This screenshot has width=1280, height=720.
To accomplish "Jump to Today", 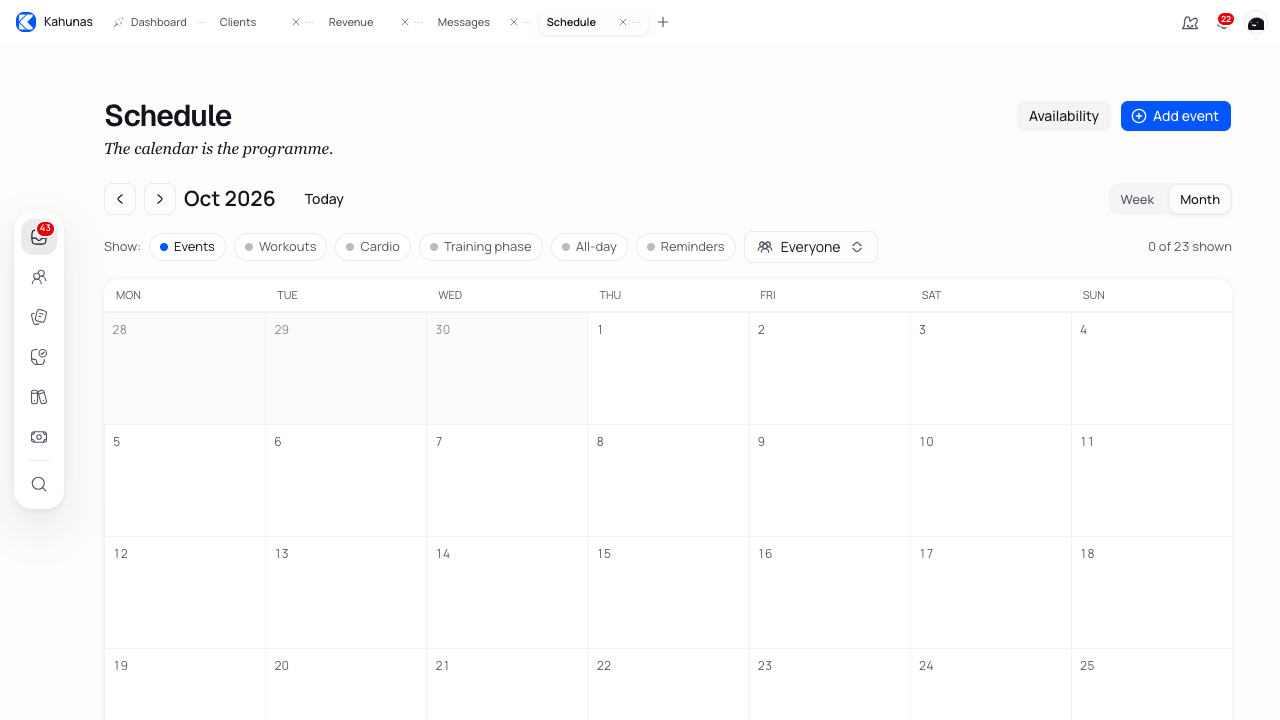I will (324, 199).
